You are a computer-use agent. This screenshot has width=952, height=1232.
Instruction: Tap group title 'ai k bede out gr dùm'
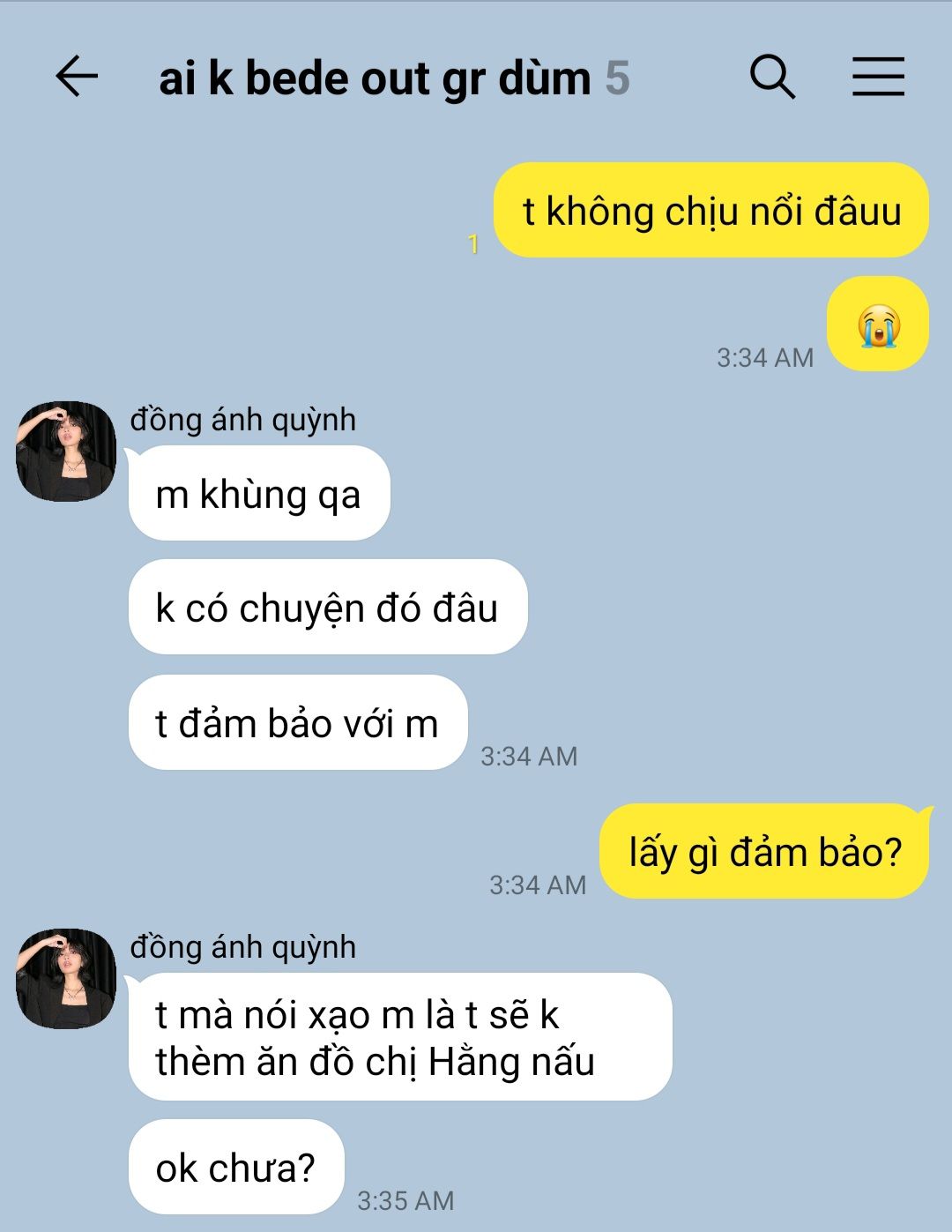click(375, 78)
